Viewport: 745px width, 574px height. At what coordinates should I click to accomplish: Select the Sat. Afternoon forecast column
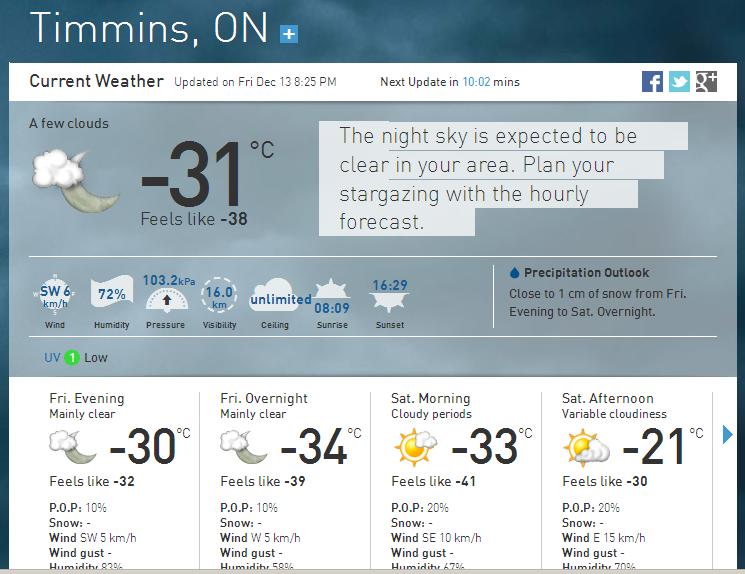(x=607, y=398)
